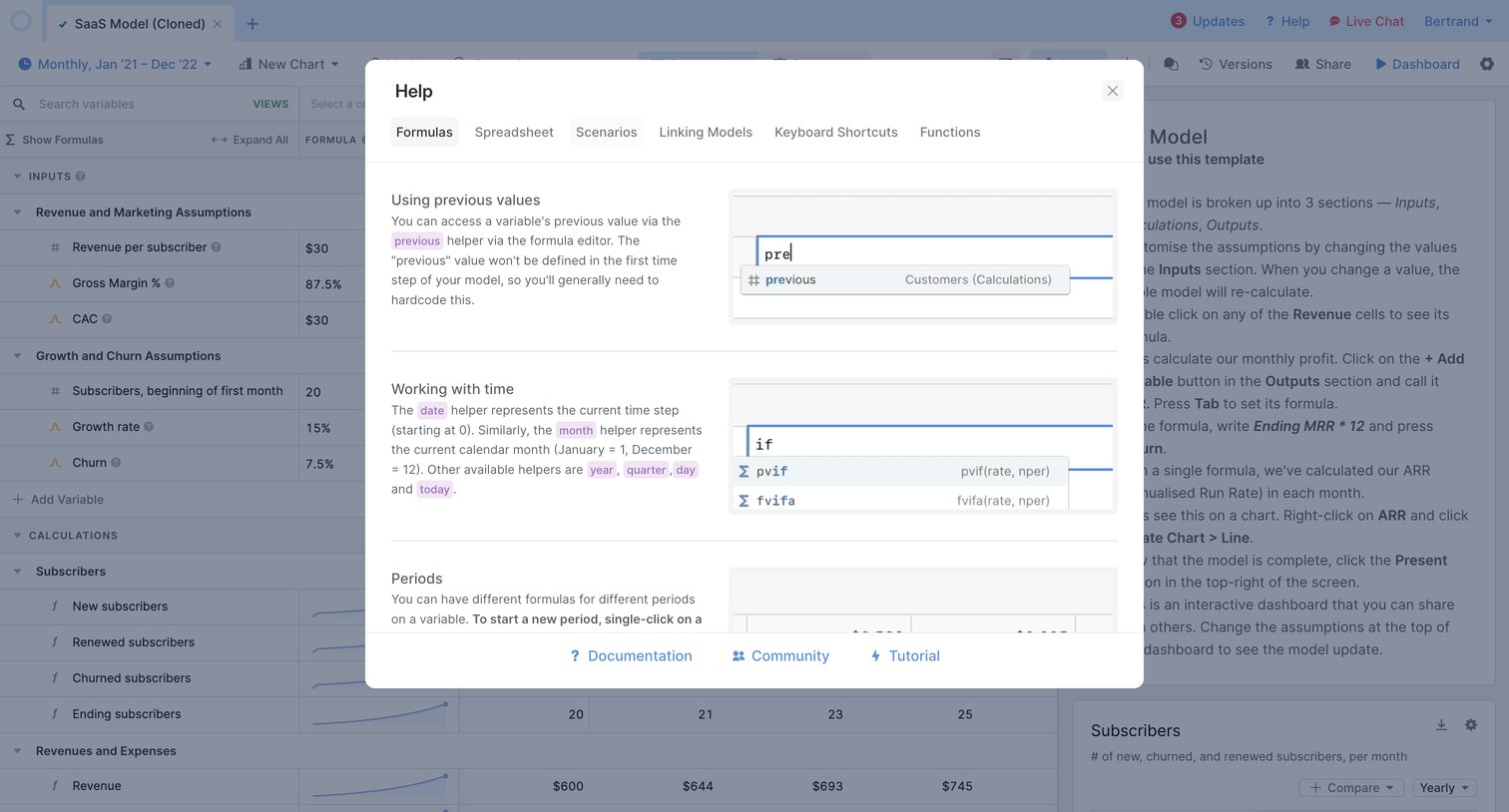Click Expand All
This screenshot has width=1509, height=812.
coord(250,140)
